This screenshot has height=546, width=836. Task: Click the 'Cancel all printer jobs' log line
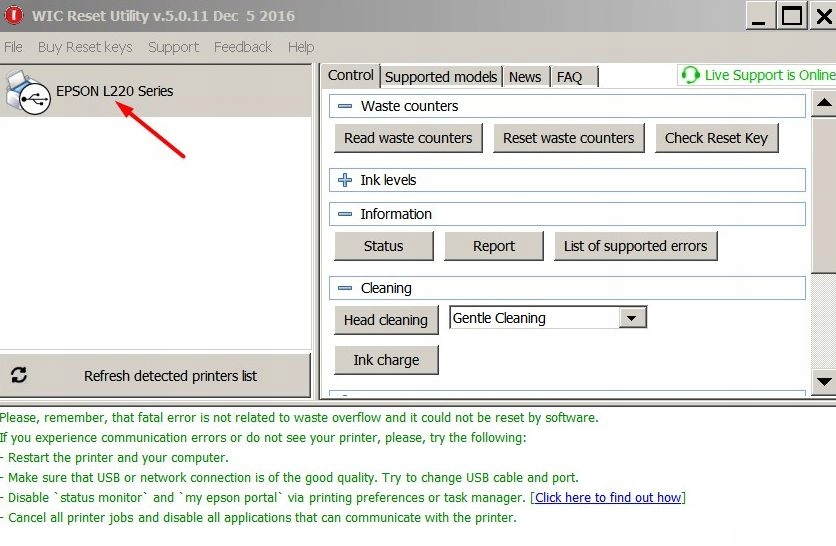point(259,517)
